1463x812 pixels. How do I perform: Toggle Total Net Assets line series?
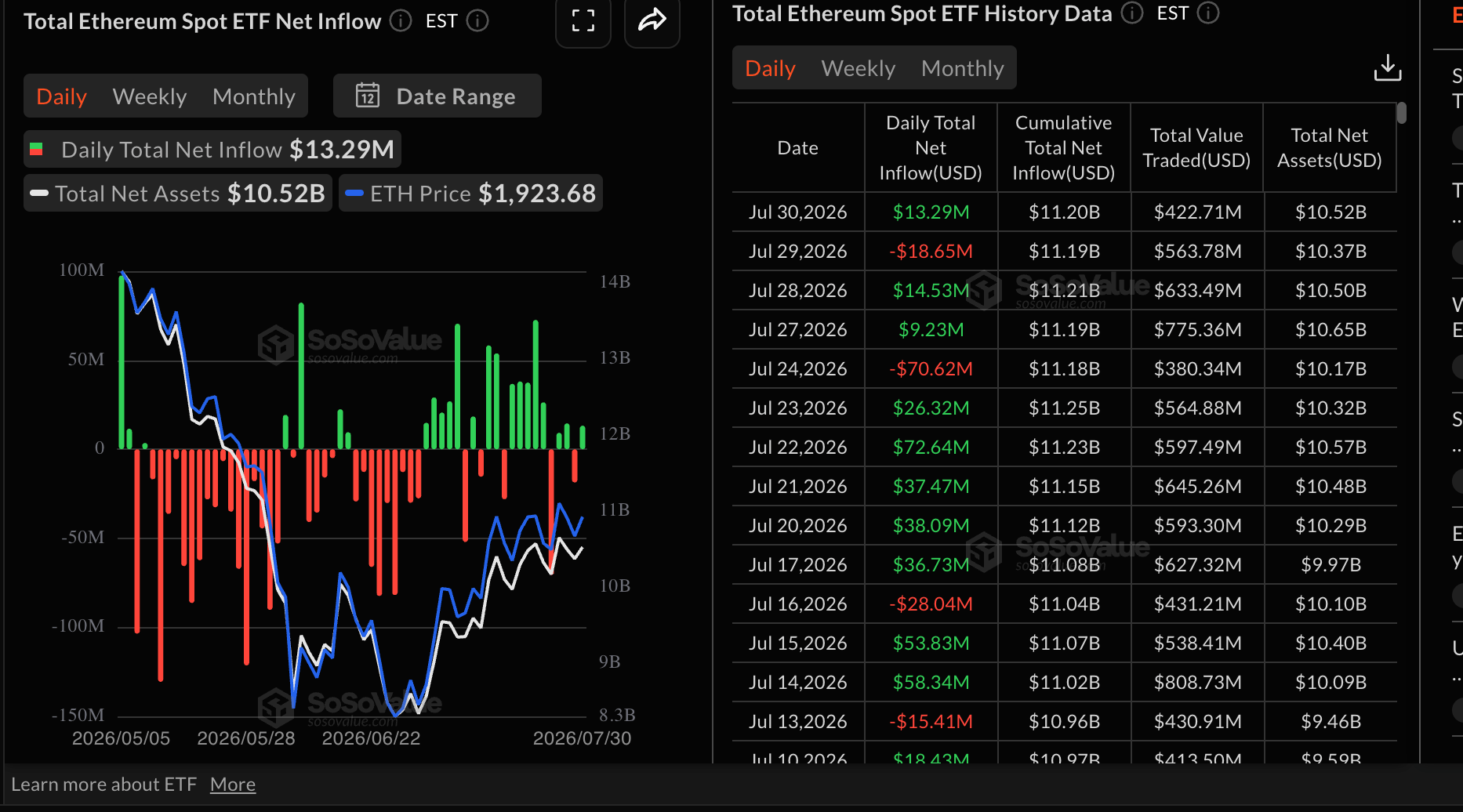[178, 193]
